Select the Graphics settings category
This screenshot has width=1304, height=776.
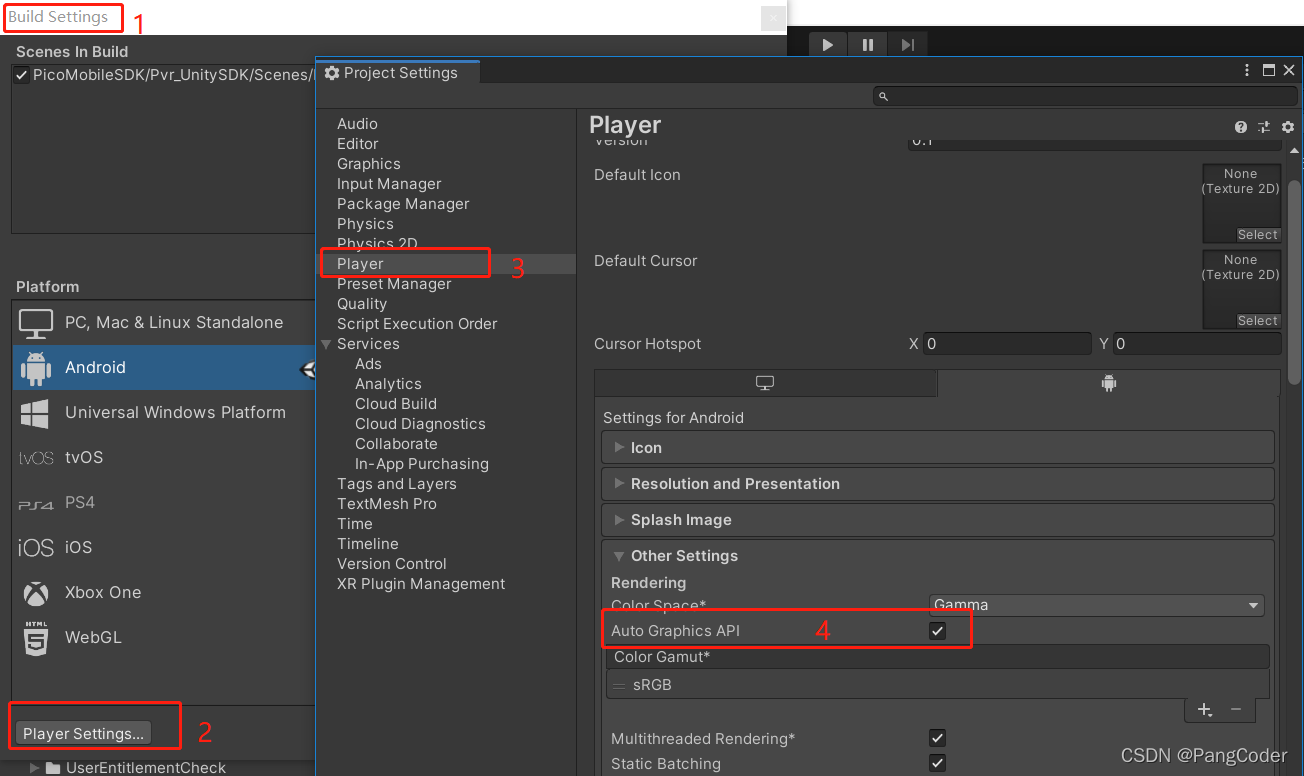[x=368, y=164]
